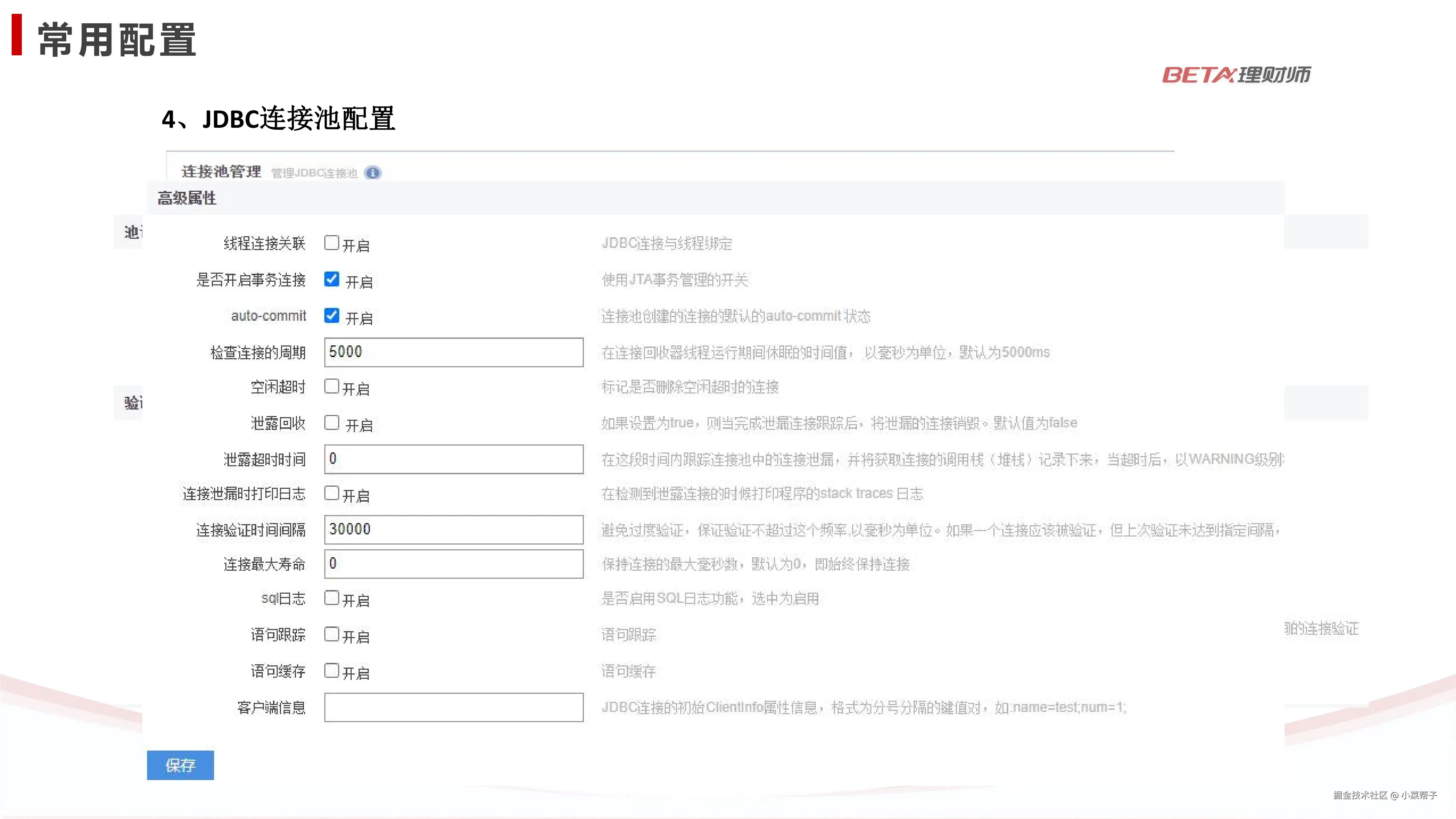
Task: Click the info icon beside 管理JDBC连接池
Action: pos(372,173)
